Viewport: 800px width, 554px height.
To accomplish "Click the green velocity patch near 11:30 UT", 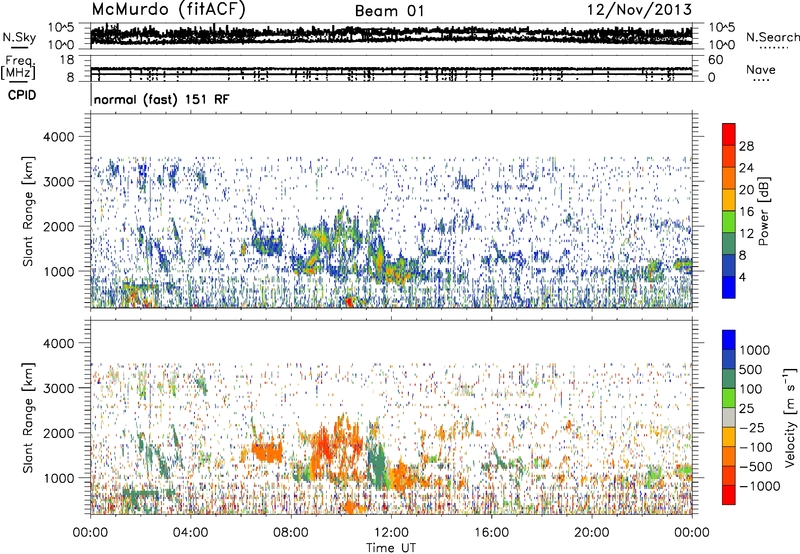I will 378,464.
